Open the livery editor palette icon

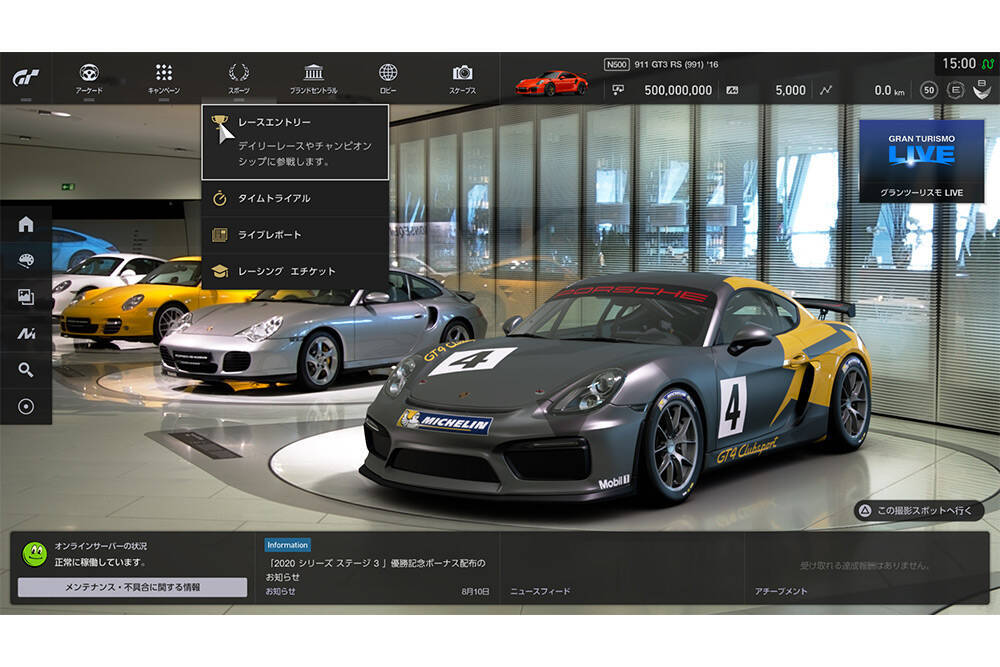click(x=26, y=261)
